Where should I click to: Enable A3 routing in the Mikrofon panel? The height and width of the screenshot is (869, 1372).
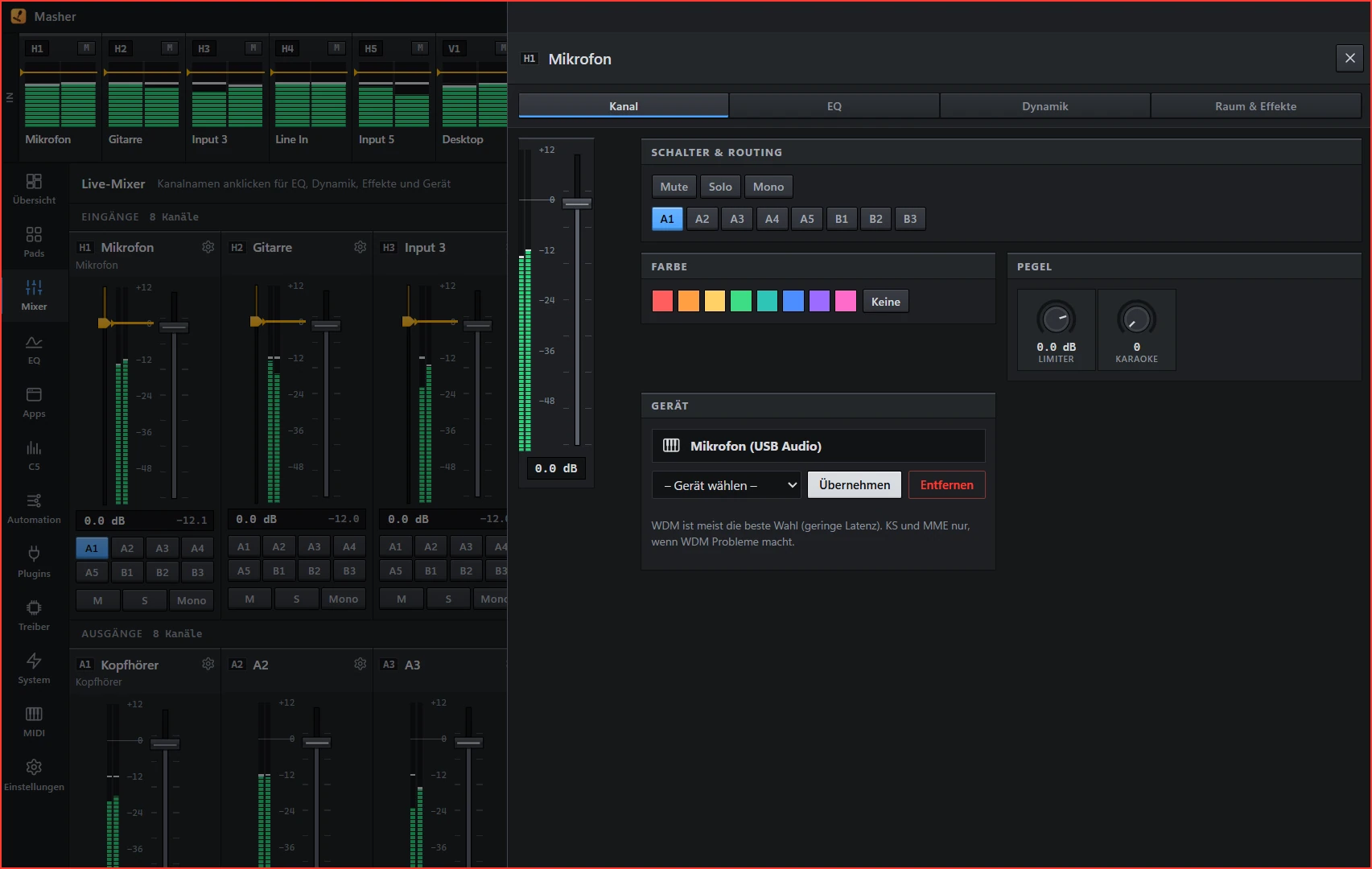[x=737, y=219]
